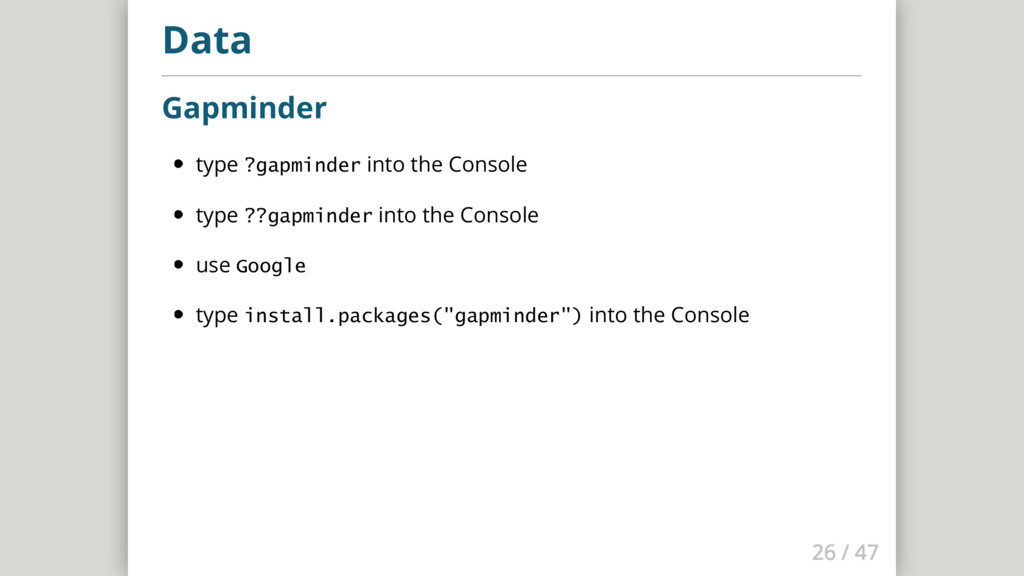
Task: Click the word "type" in first bullet
Action: [217, 166]
